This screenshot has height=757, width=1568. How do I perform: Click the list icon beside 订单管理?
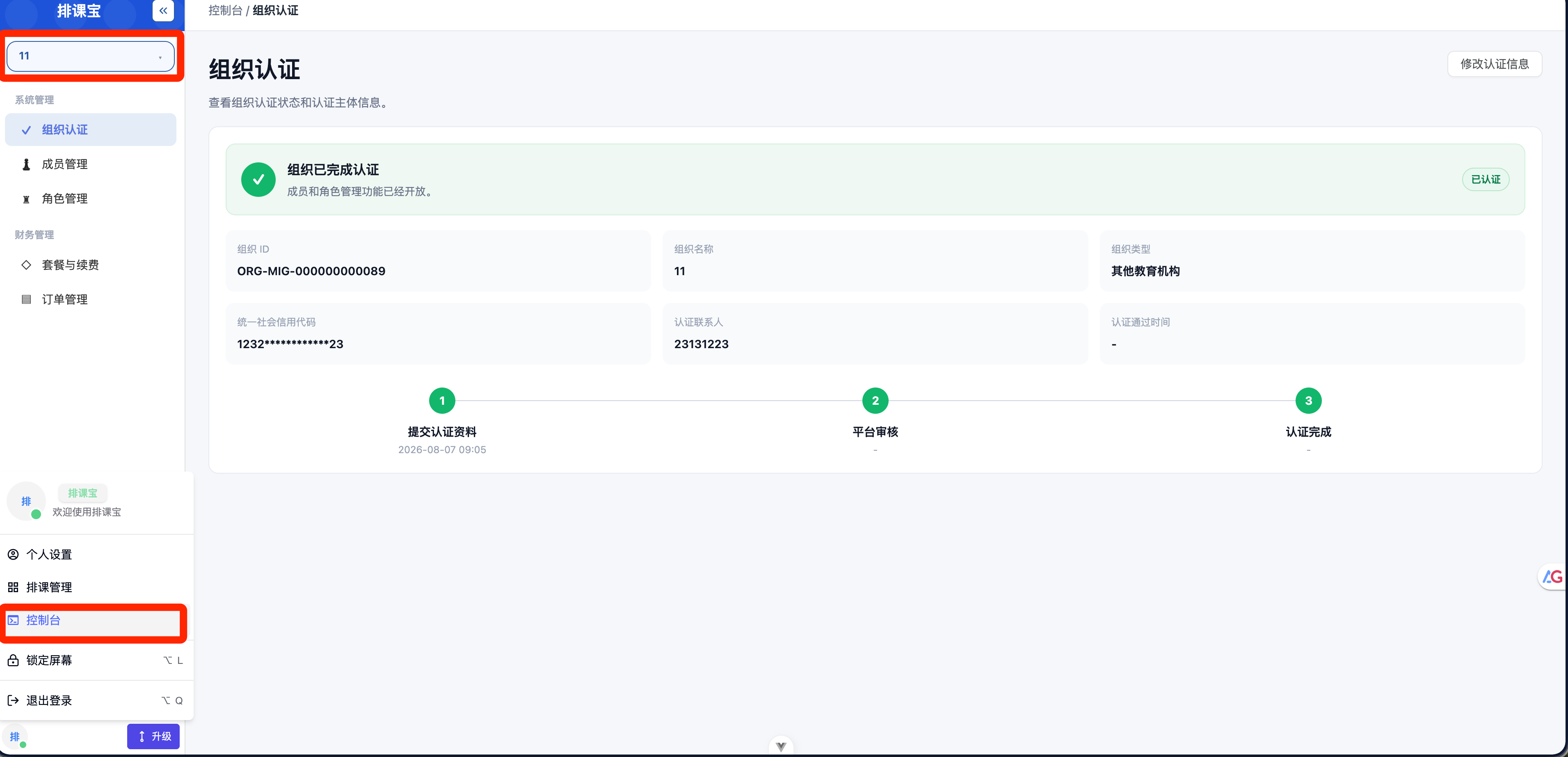[26, 299]
